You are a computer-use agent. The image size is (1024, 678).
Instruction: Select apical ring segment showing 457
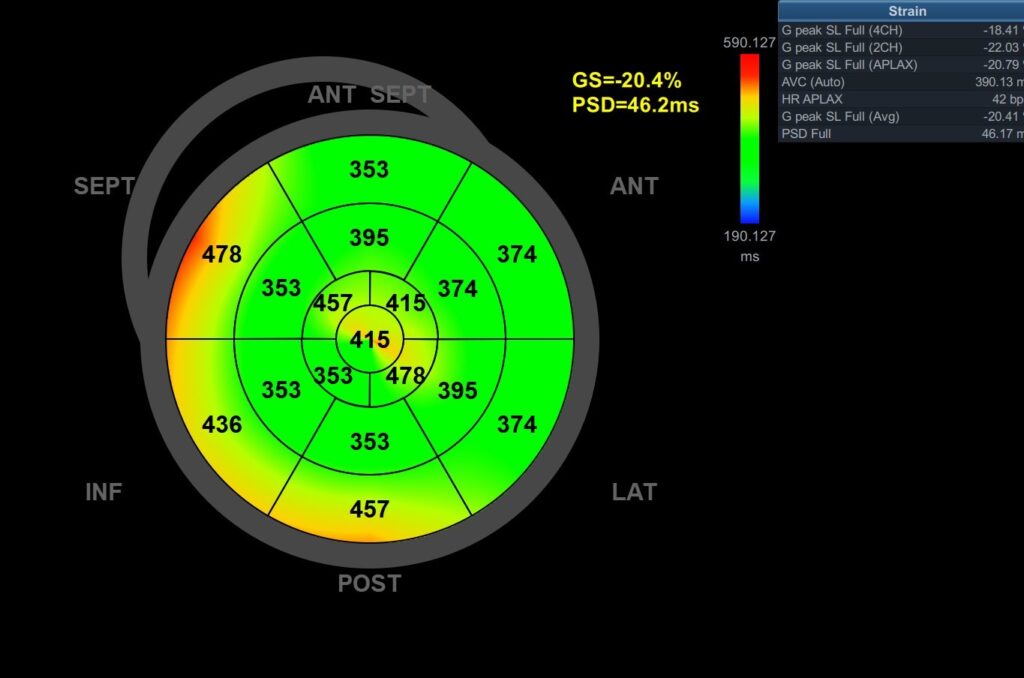(x=333, y=303)
